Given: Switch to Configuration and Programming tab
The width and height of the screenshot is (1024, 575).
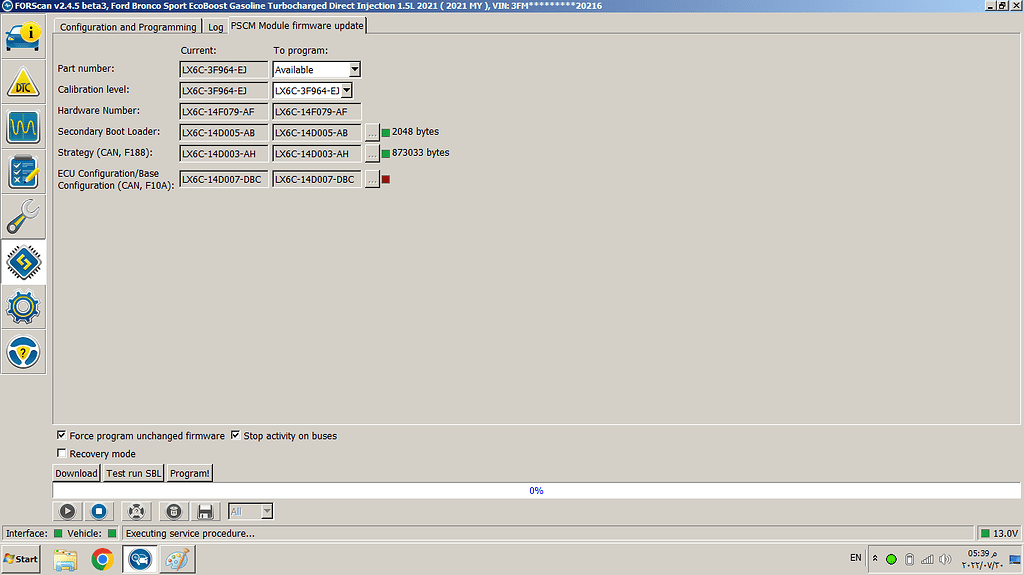Looking at the screenshot, I should 128,27.
